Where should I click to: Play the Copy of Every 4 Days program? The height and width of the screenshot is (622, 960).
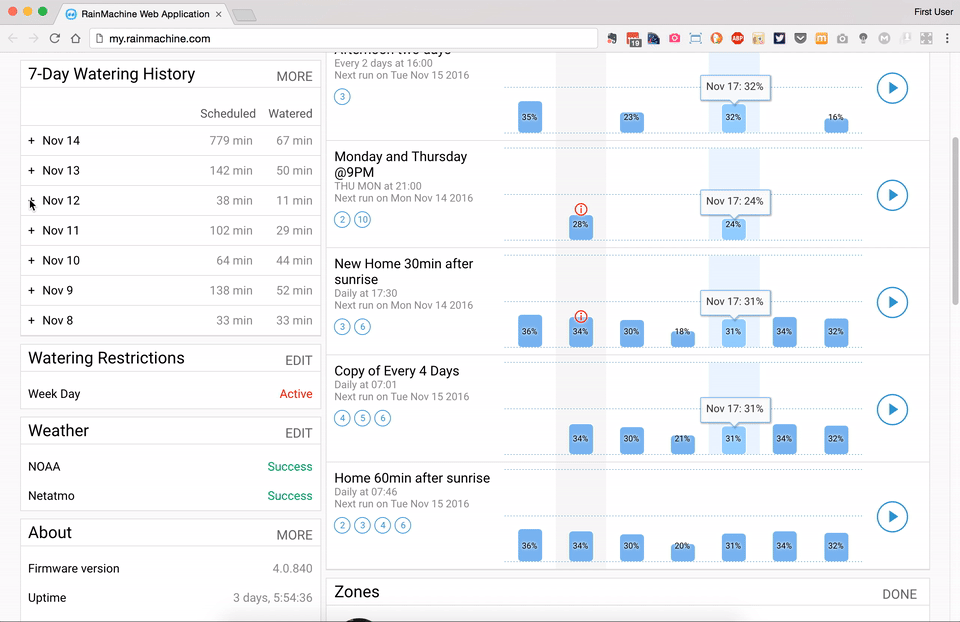coord(892,409)
